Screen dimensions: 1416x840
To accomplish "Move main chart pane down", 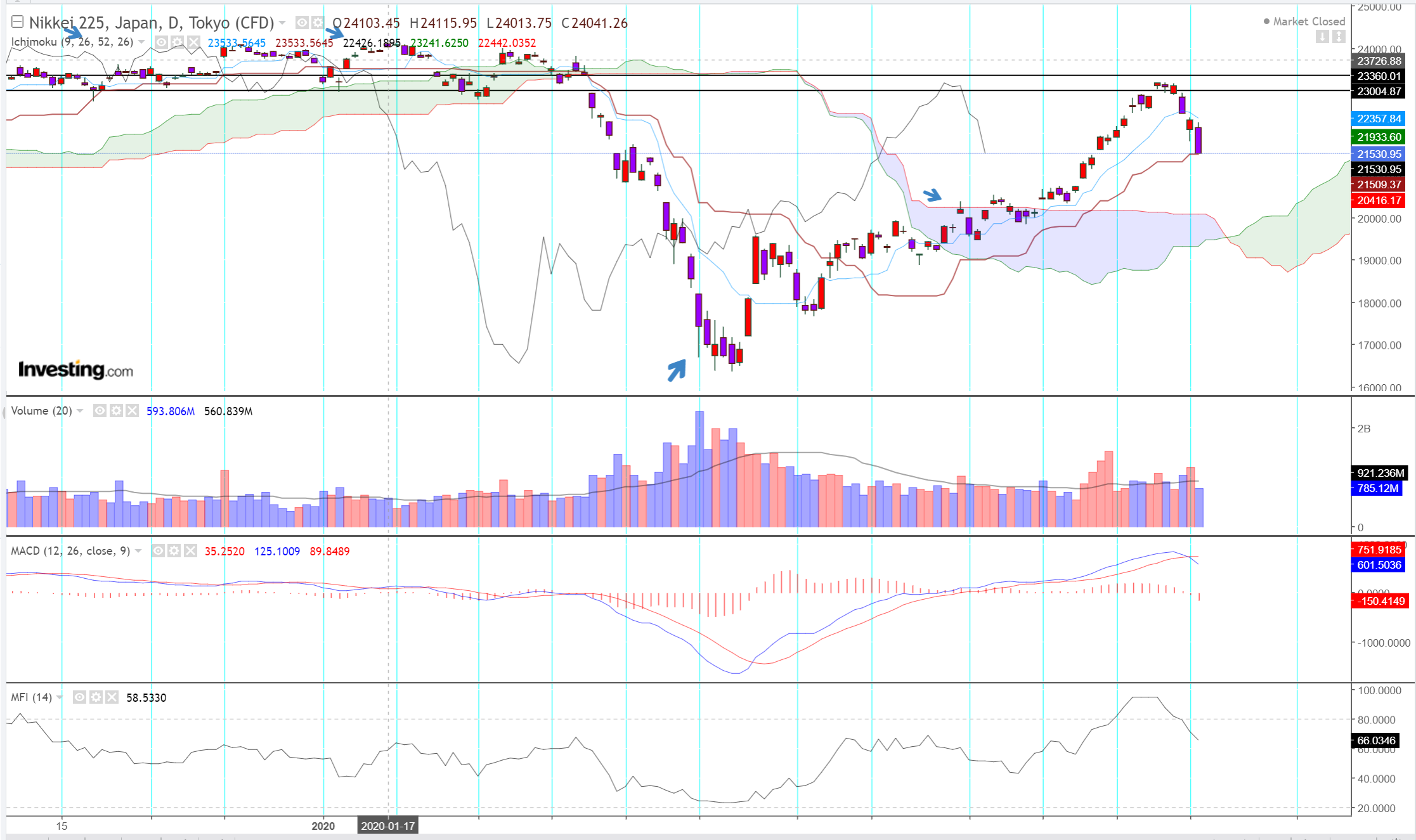I will [x=1322, y=37].
